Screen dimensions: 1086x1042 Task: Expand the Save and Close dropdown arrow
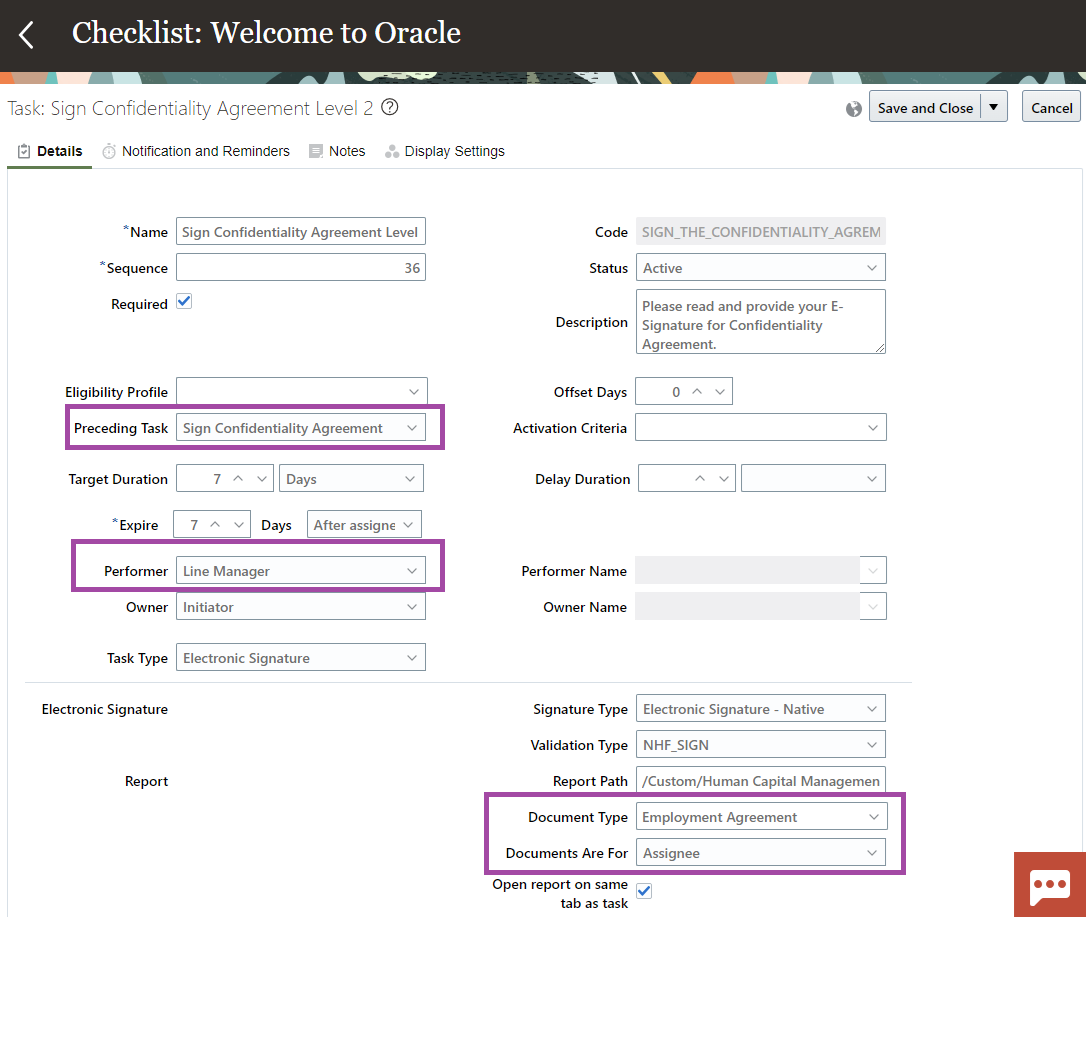(993, 107)
